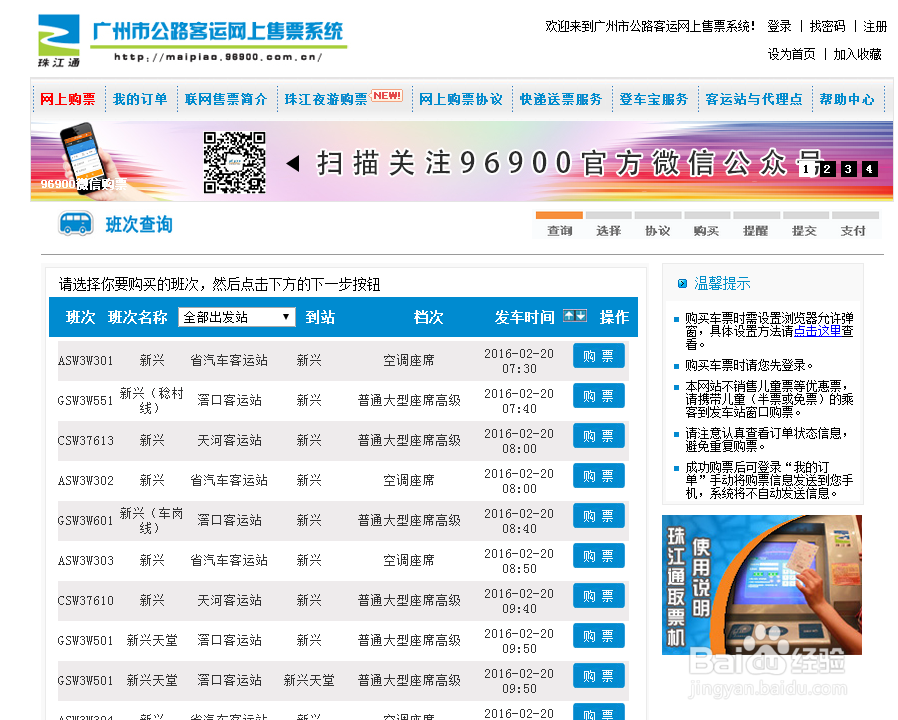Image resolution: width=898 pixels, height=720 pixels.
Task: Click 加入收藏 link
Action: pyautogui.click(x=857, y=54)
